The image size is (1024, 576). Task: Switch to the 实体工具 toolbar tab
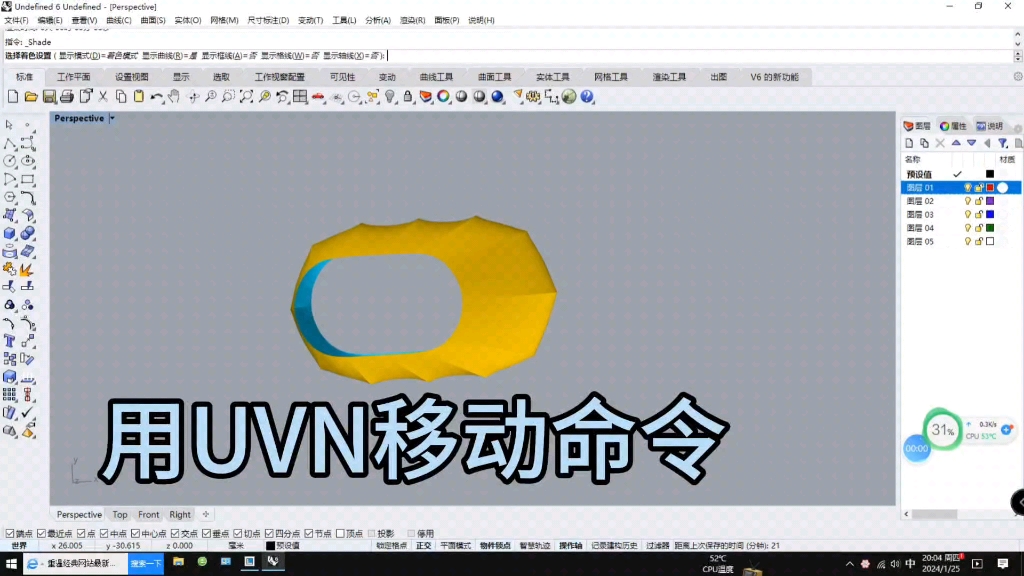click(x=552, y=77)
